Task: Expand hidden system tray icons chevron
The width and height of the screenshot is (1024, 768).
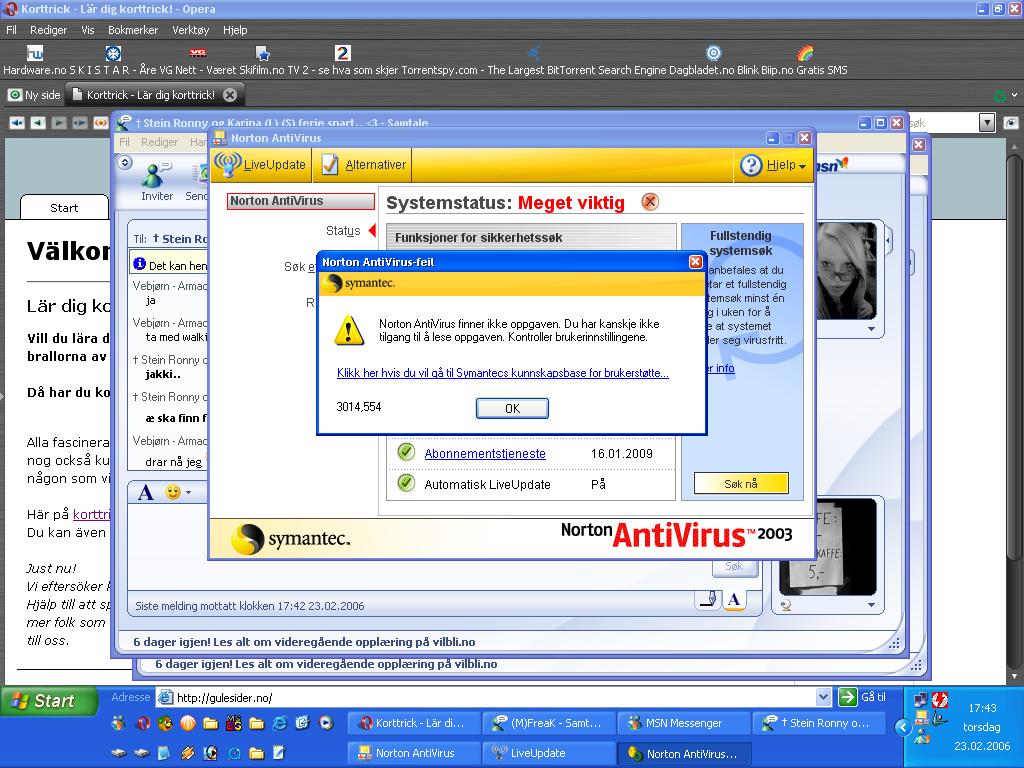Action: coord(903,727)
